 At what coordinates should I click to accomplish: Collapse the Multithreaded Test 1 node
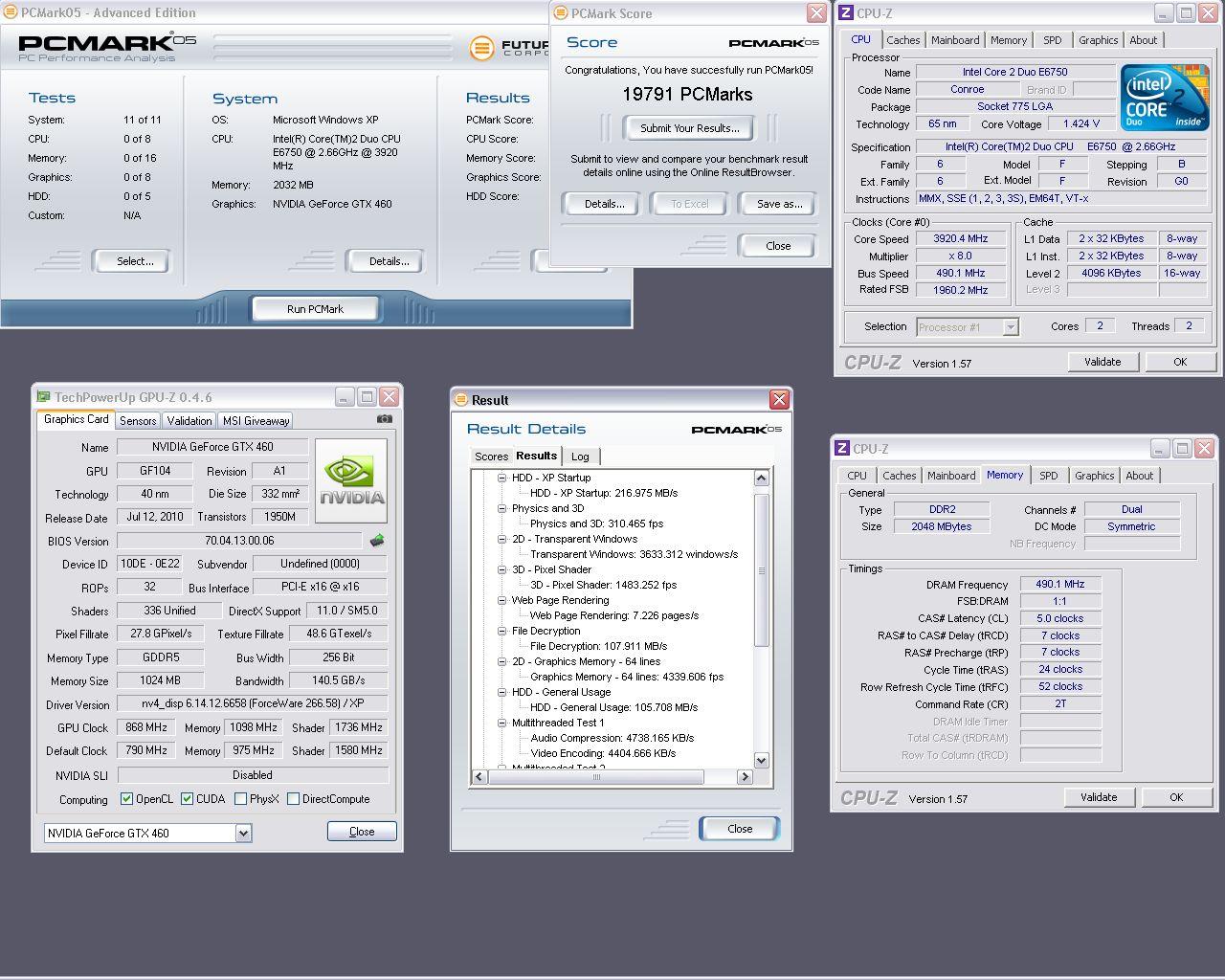click(x=501, y=723)
